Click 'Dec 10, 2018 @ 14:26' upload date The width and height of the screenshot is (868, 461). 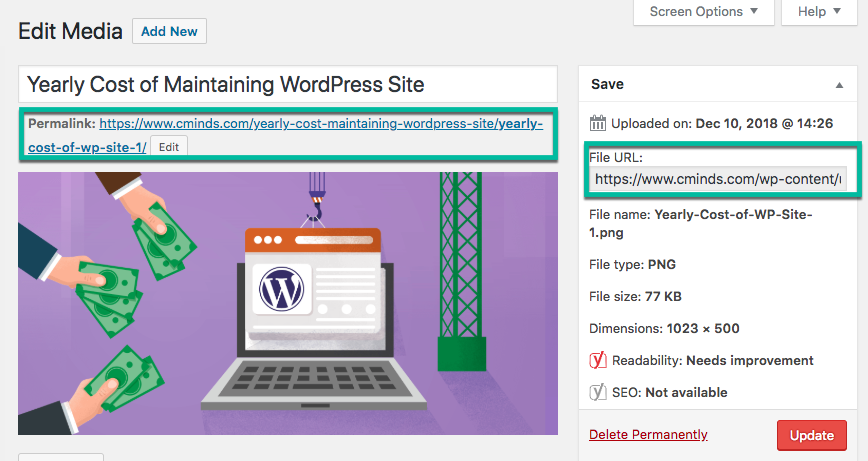[764, 123]
